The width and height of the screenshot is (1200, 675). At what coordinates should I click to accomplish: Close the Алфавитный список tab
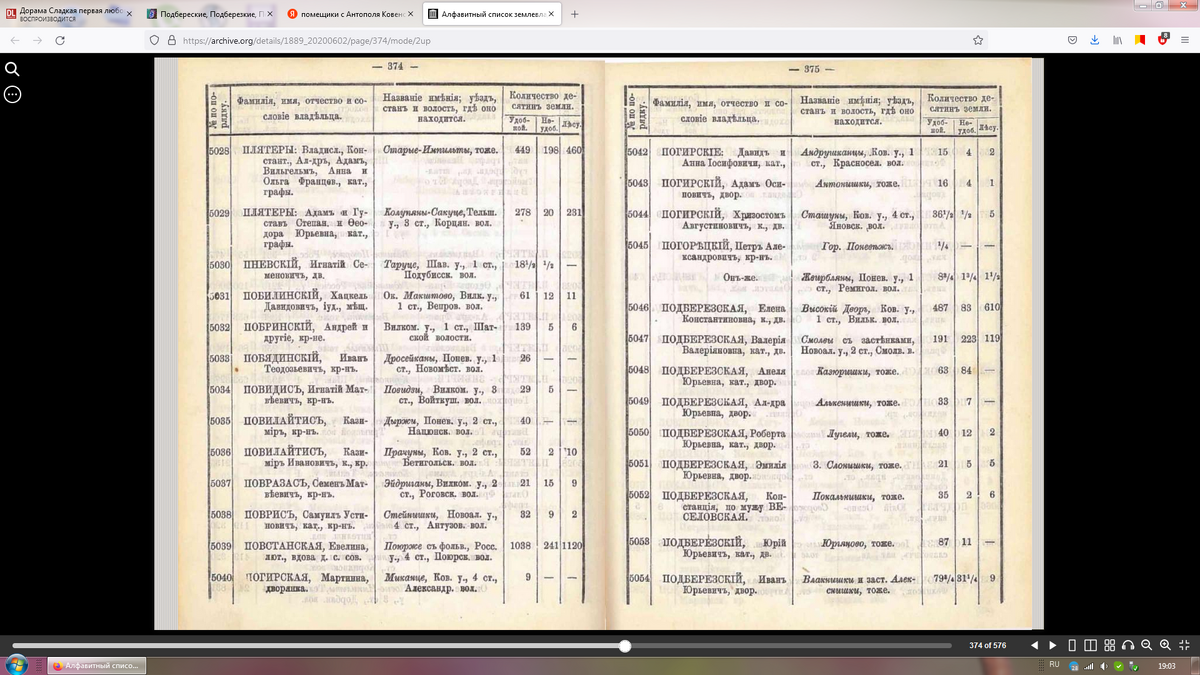[551, 15]
